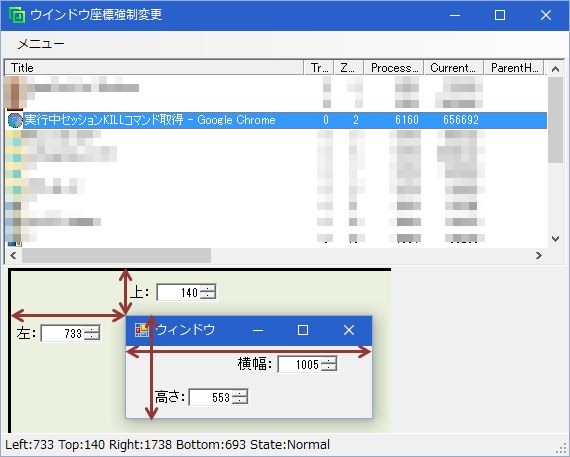Image resolution: width=570 pixels, height=457 pixels.
Task: Focus the 上 (top) value field
Action: [x=178, y=292]
